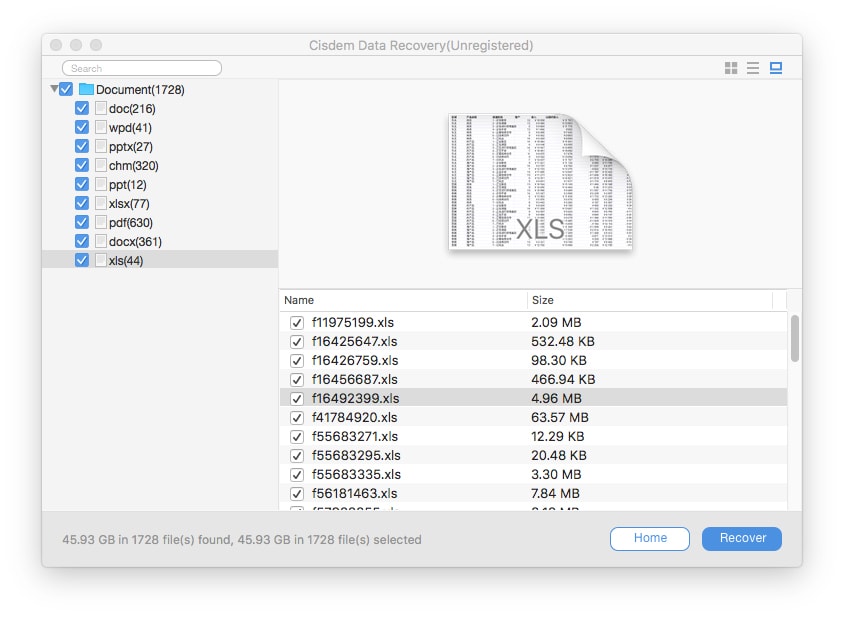This screenshot has width=844, height=617.
Task: Switch to the grid thumbnail view icon
Action: coord(730,68)
